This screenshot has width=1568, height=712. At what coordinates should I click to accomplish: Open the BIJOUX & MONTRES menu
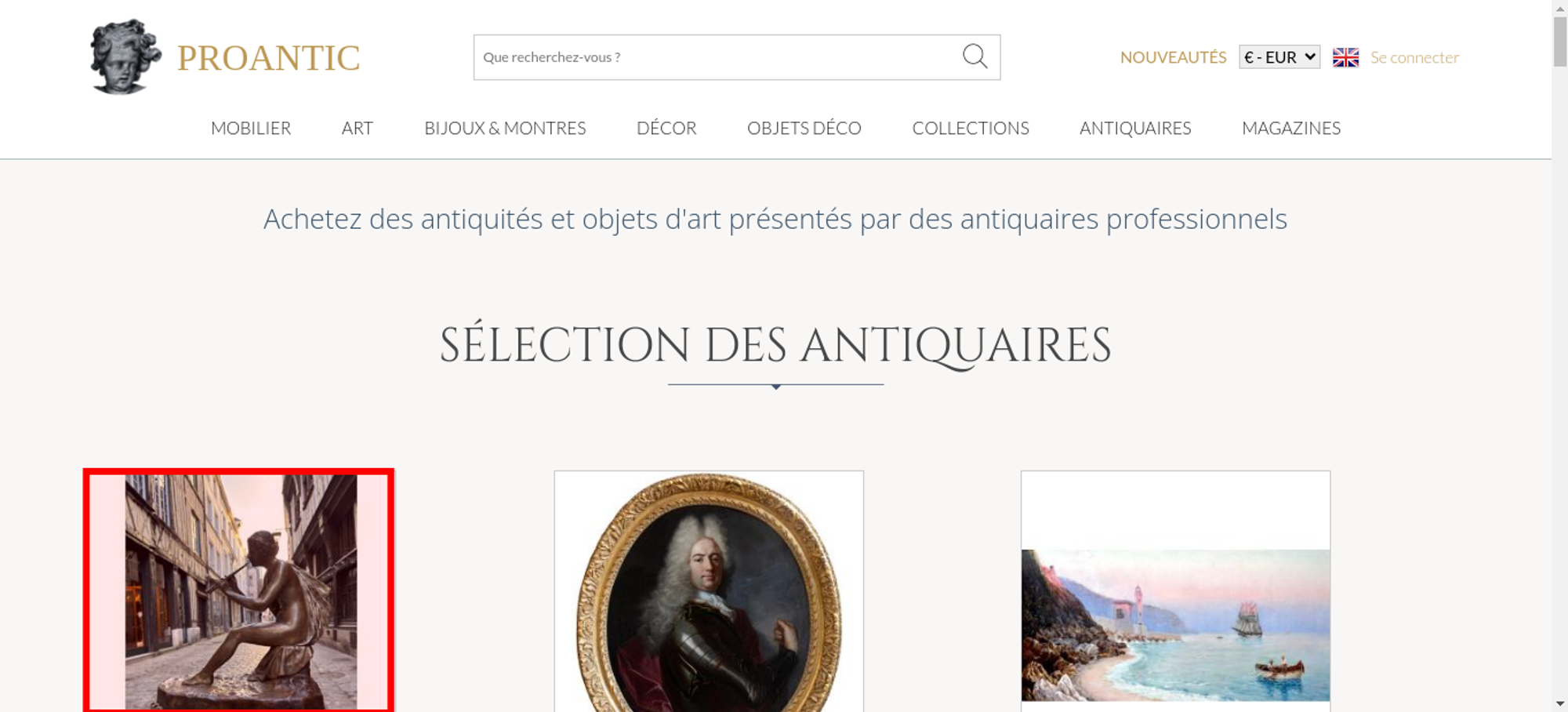point(505,128)
